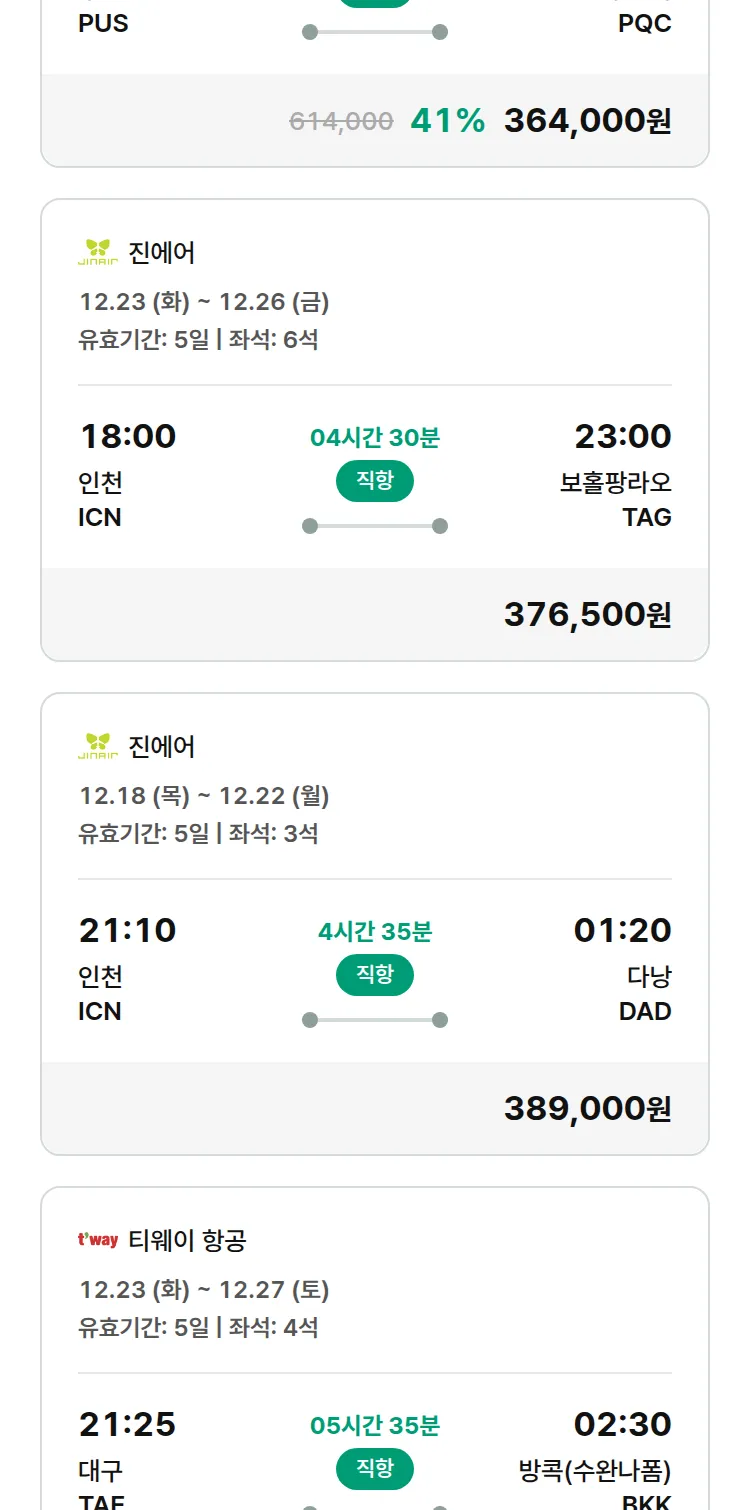Click the 직항 badge on the ICN-DAD flight
Image resolution: width=750 pixels, height=1510 pixels.
374,975
